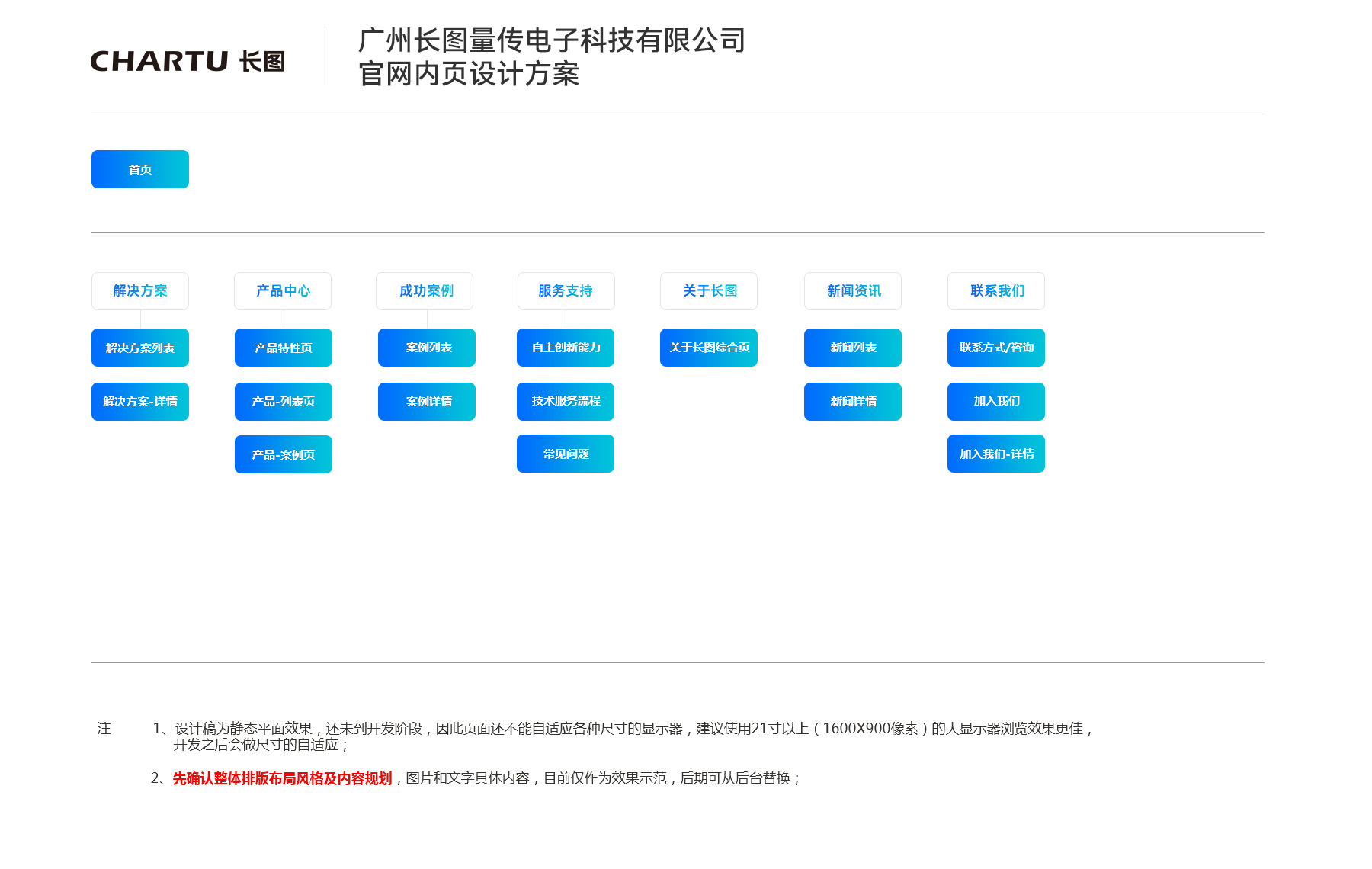Viewport: 1372px width, 869px height.
Task: Select the 新闻资讯 category box
Action: point(853,291)
